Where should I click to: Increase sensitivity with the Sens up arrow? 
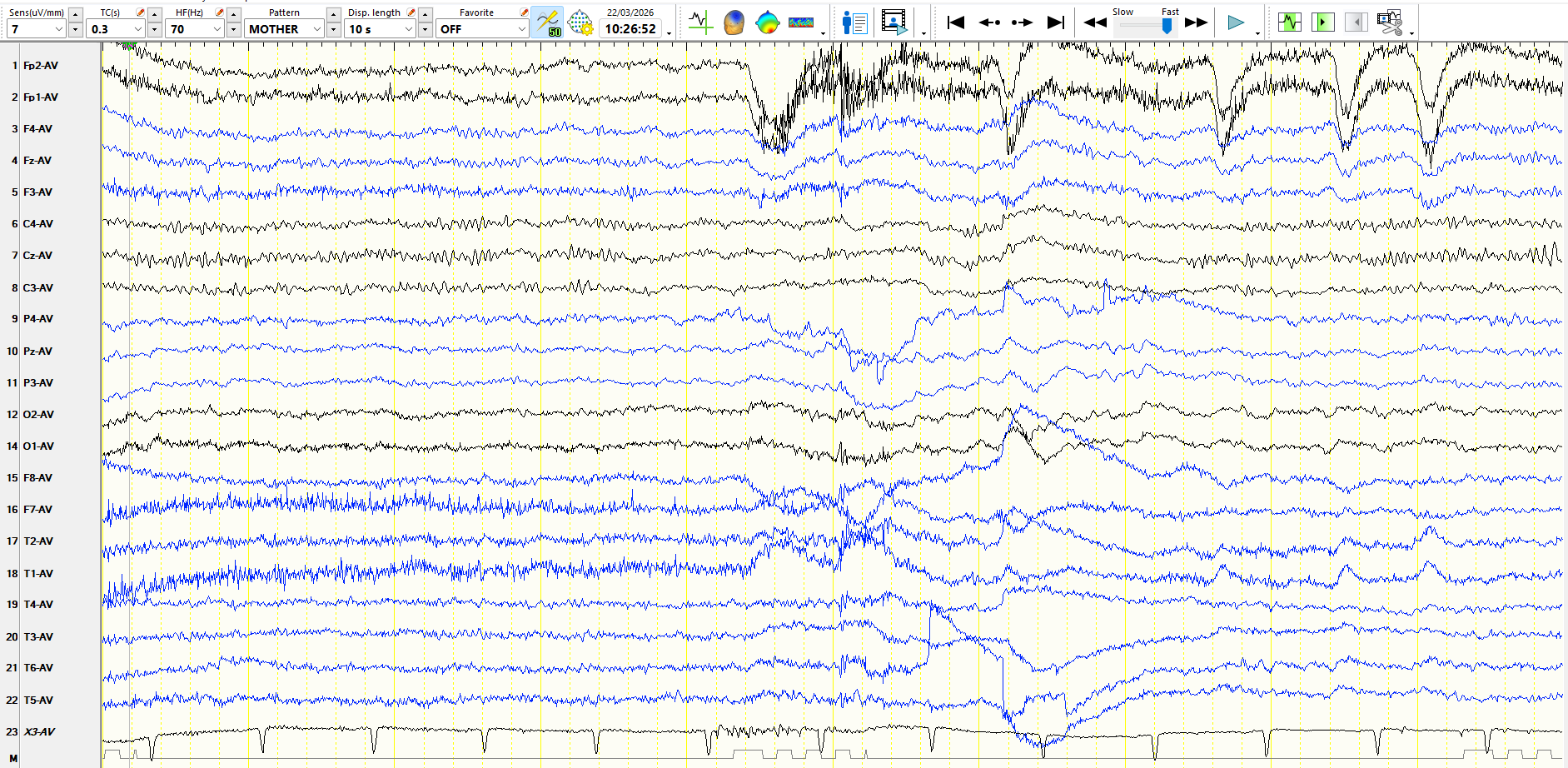coord(75,14)
